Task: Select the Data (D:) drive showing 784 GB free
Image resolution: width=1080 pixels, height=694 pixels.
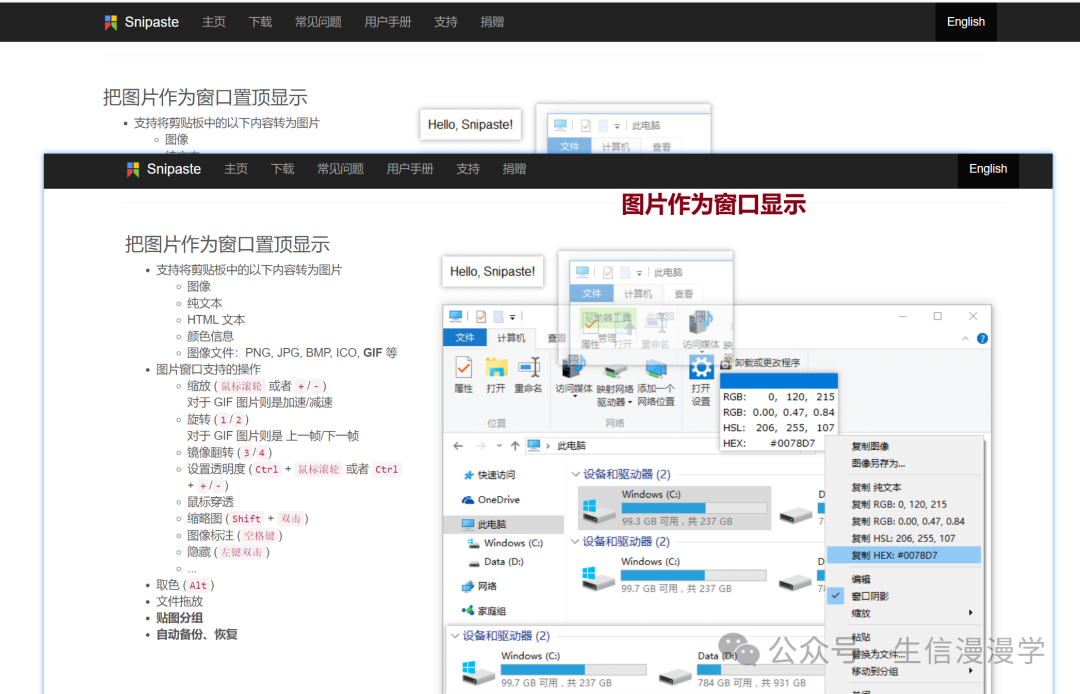Action: click(x=740, y=669)
